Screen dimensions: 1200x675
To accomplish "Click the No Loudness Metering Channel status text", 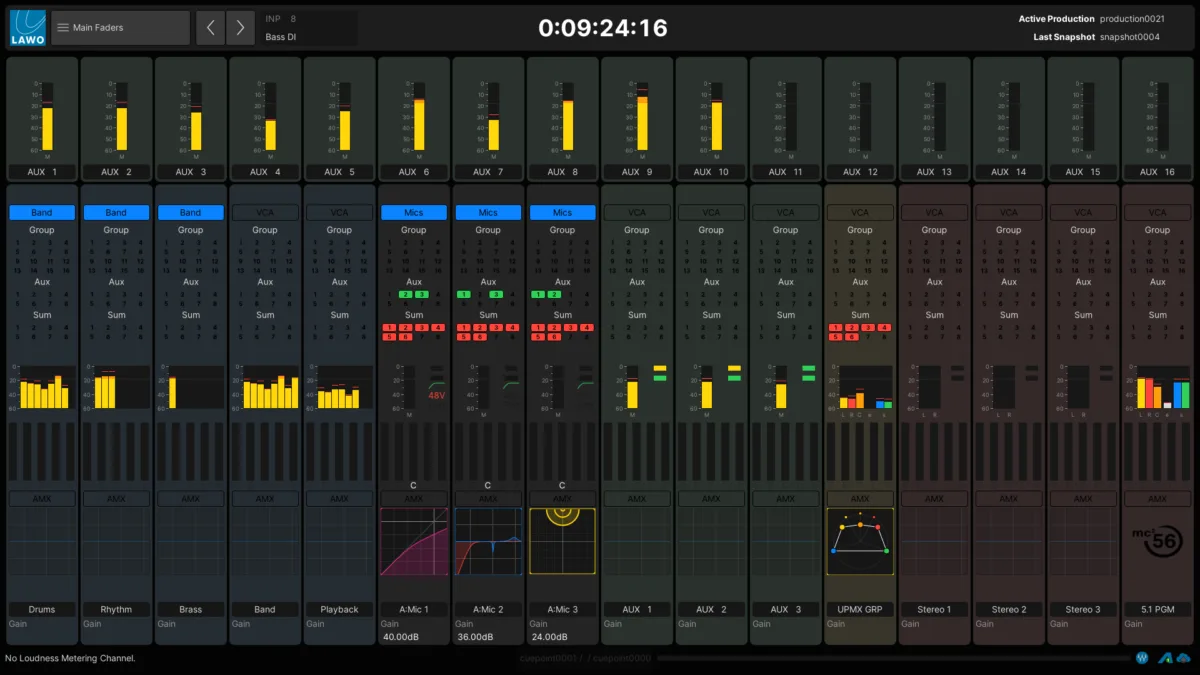I will click(70, 658).
